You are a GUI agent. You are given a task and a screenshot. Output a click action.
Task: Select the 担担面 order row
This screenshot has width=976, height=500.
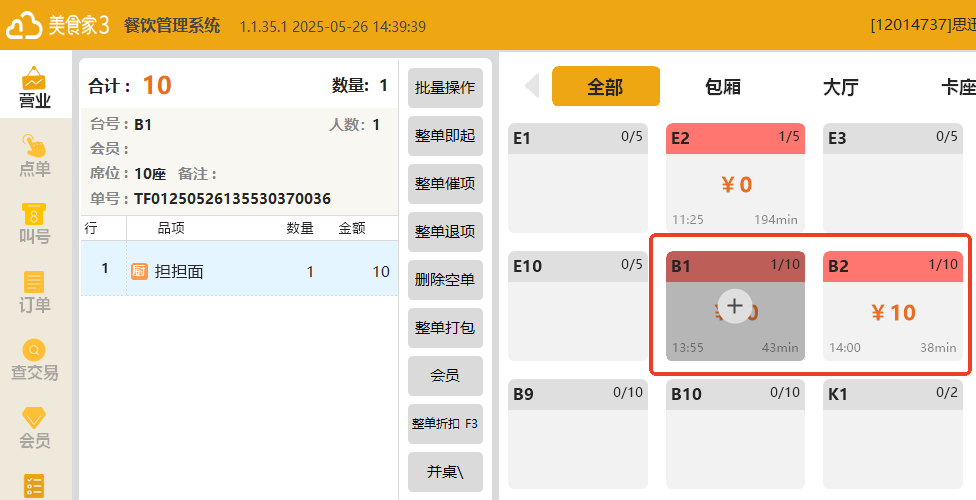pyautogui.click(x=239, y=268)
